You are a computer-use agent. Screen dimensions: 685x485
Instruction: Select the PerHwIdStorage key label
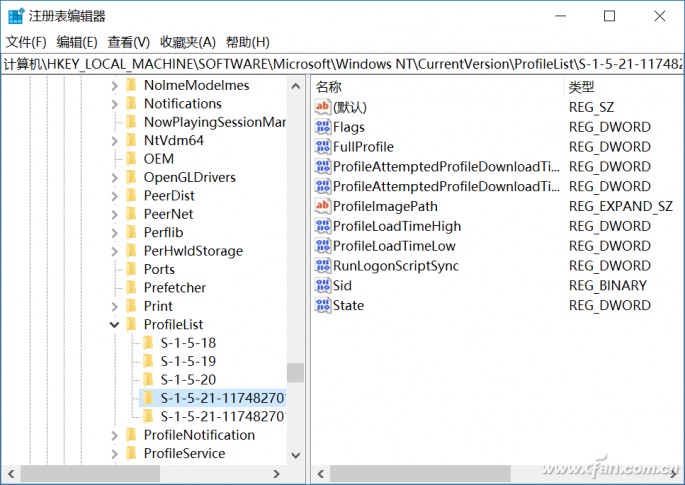pyautogui.click(x=193, y=251)
